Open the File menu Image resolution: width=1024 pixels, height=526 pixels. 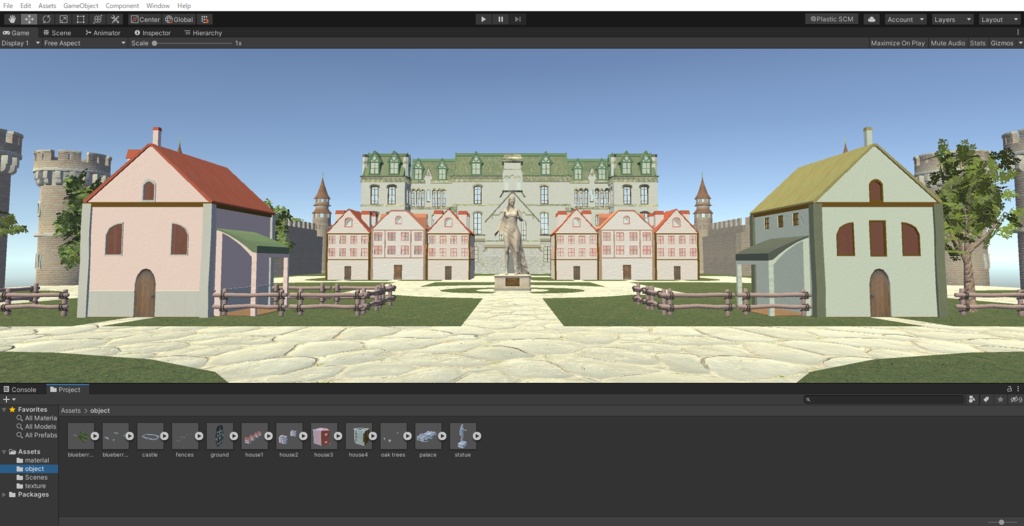tap(8, 5)
